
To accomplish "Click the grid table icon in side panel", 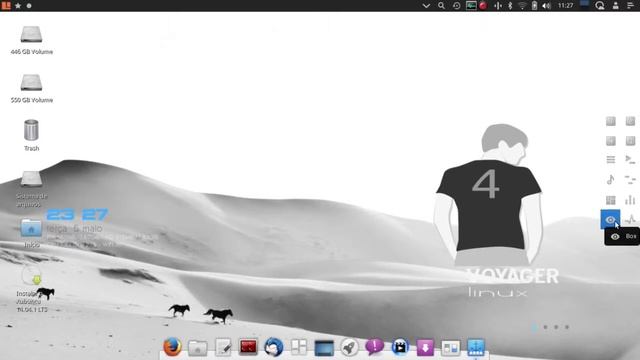I will [611, 200].
